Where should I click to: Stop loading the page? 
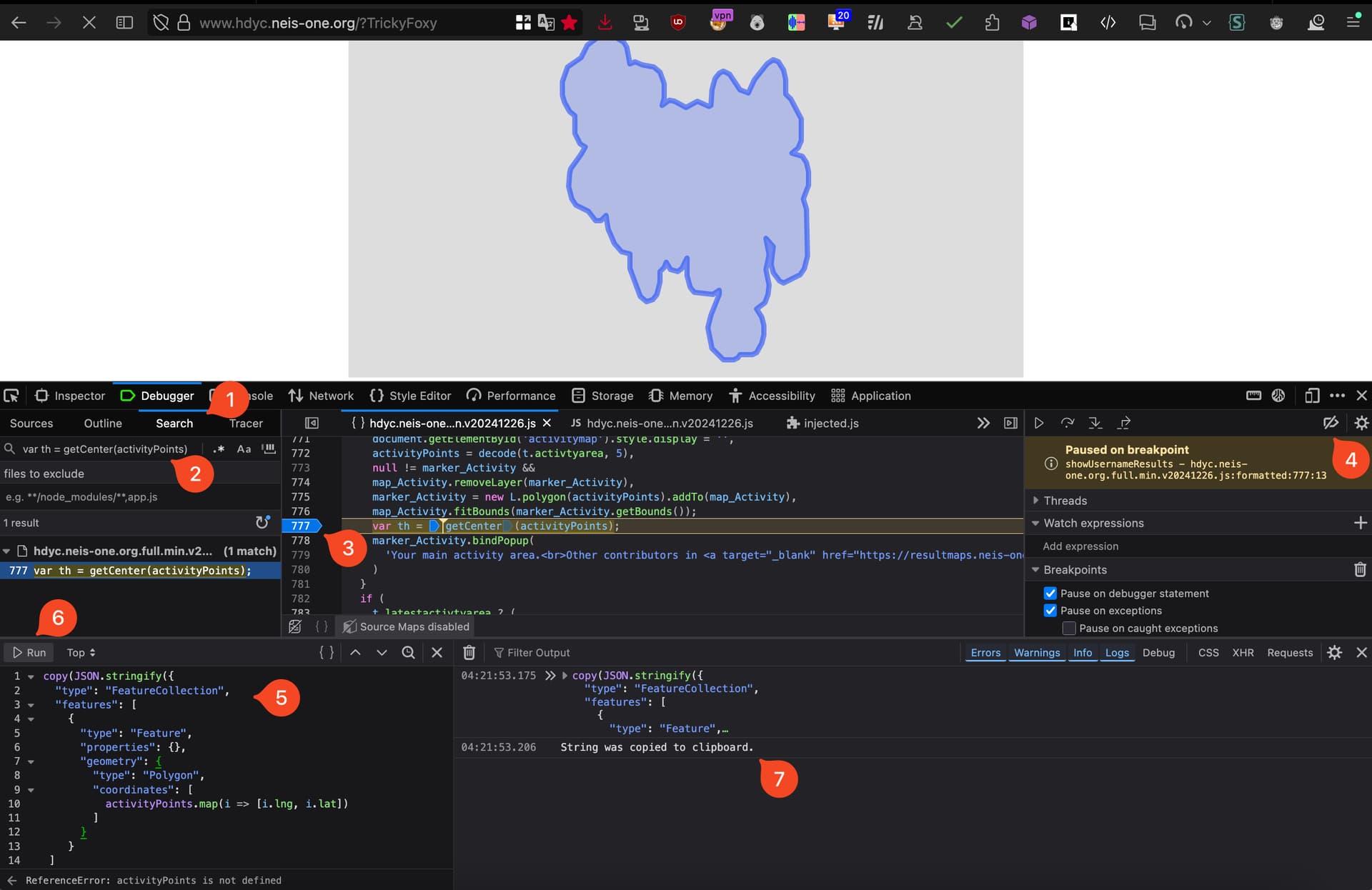coord(89,23)
